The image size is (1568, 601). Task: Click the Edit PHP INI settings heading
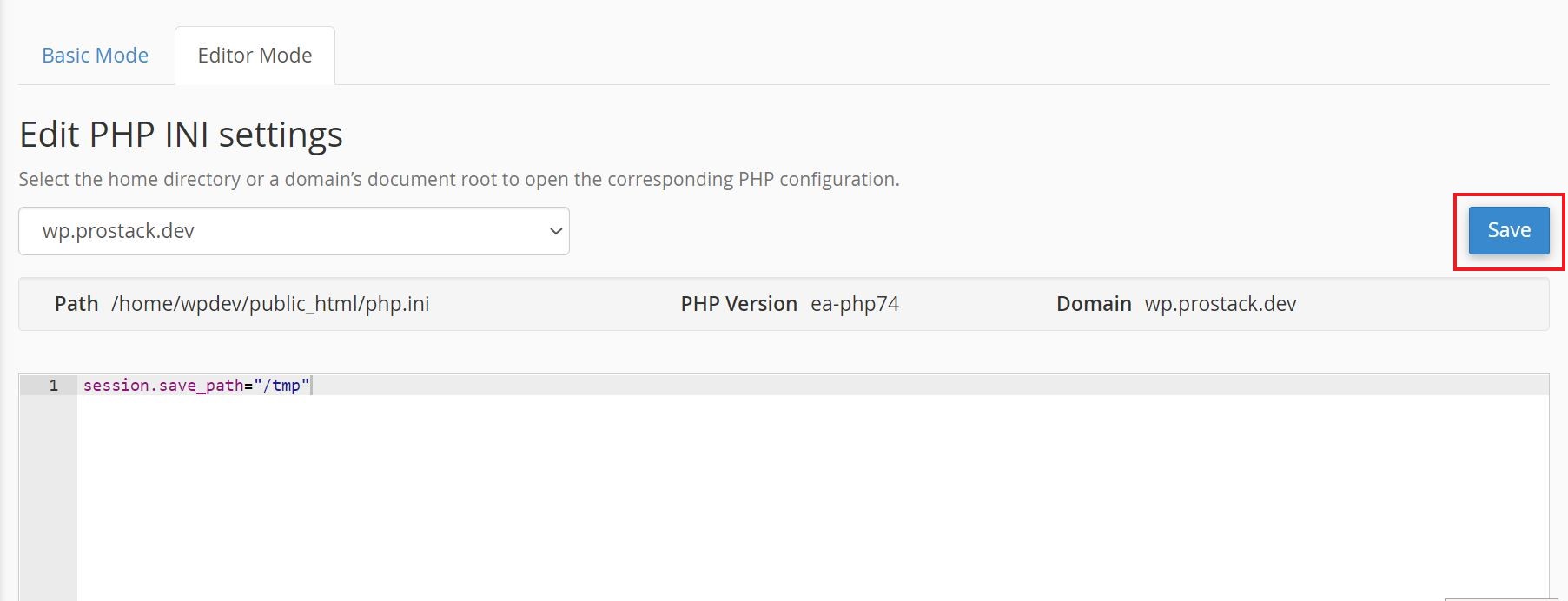point(181,135)
